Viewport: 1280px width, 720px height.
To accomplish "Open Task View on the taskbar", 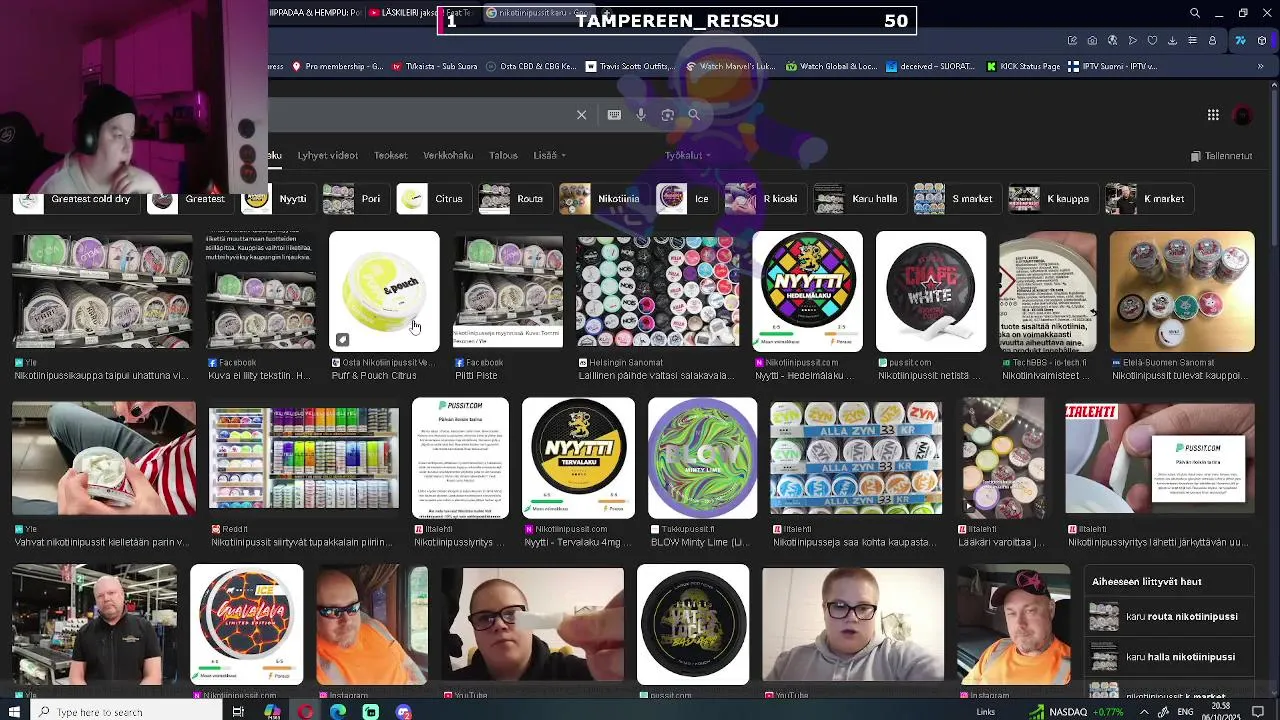I will point(238,712).
